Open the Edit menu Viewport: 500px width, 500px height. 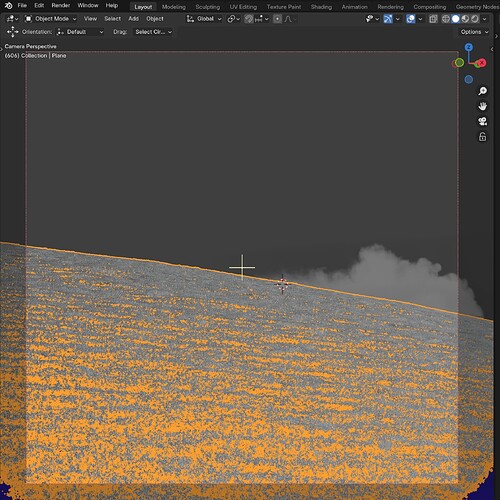(39, 6)
